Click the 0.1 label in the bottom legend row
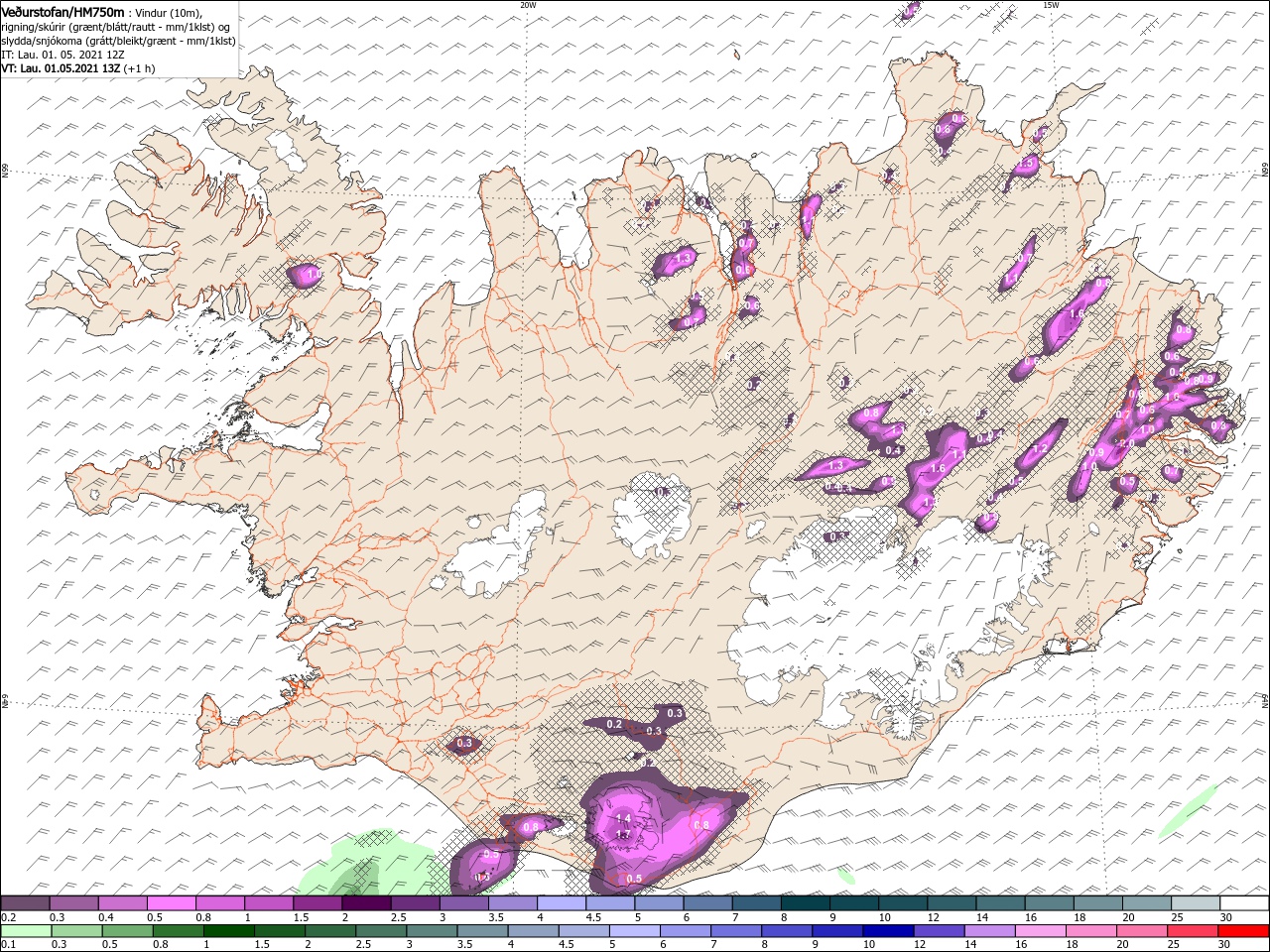Screen dimensions: 1270x952 (8, 945)
